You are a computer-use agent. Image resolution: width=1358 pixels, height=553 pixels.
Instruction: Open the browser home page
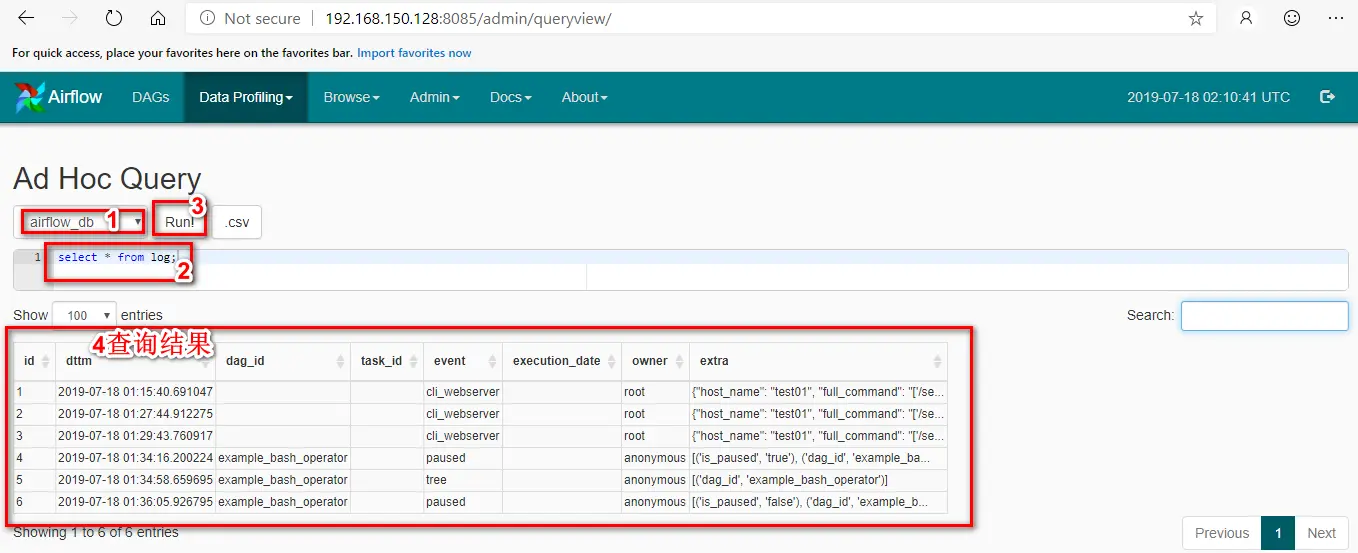[x=158, y=18]
